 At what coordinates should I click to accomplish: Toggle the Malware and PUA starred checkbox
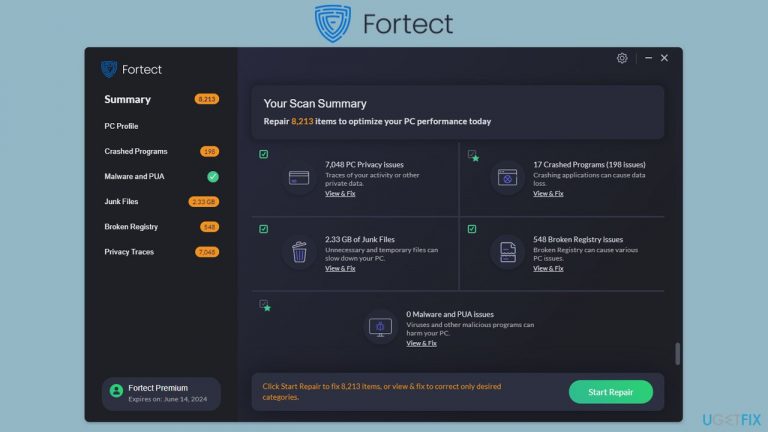coord(265,306)
